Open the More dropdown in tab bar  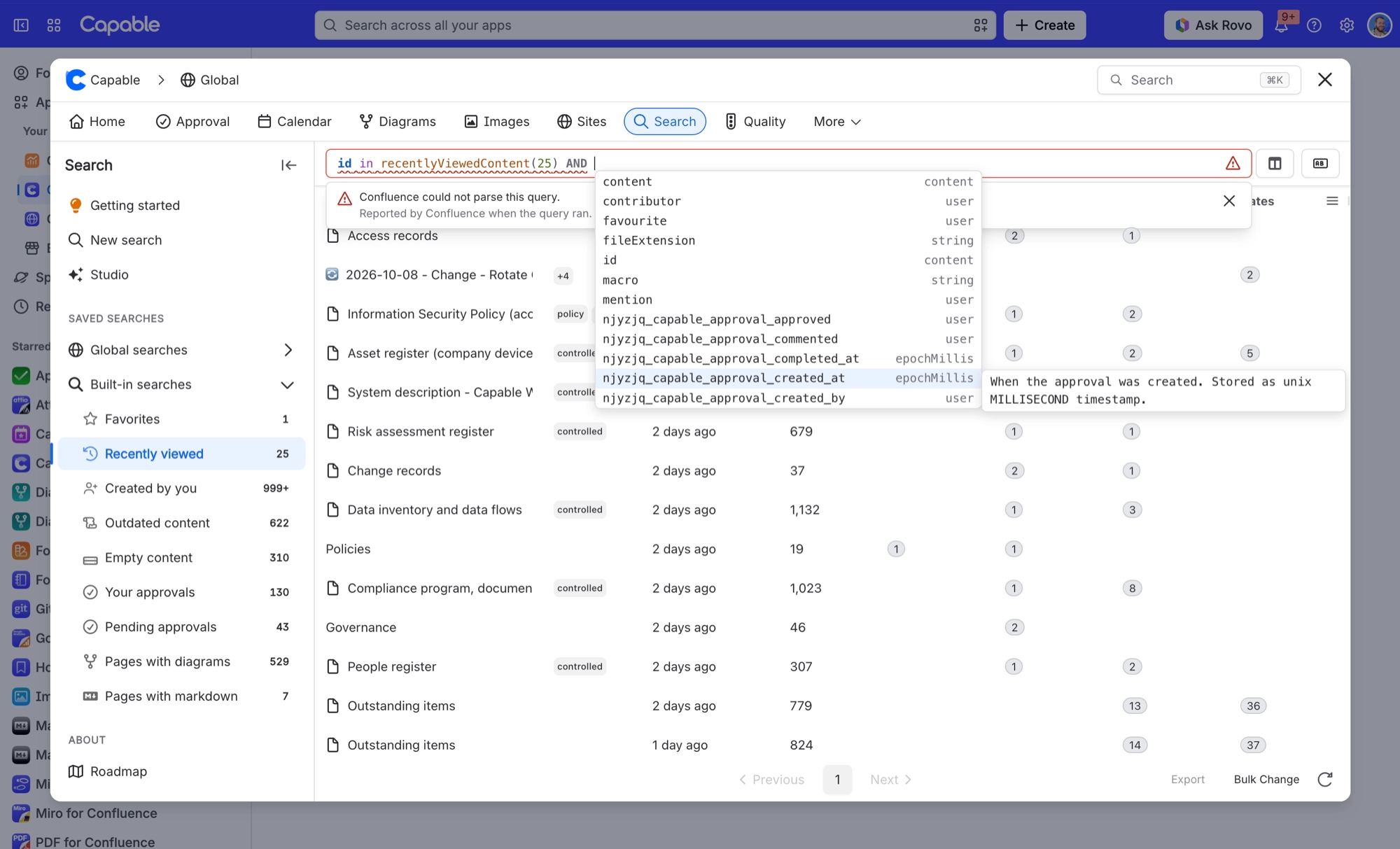tap(837, 122)
